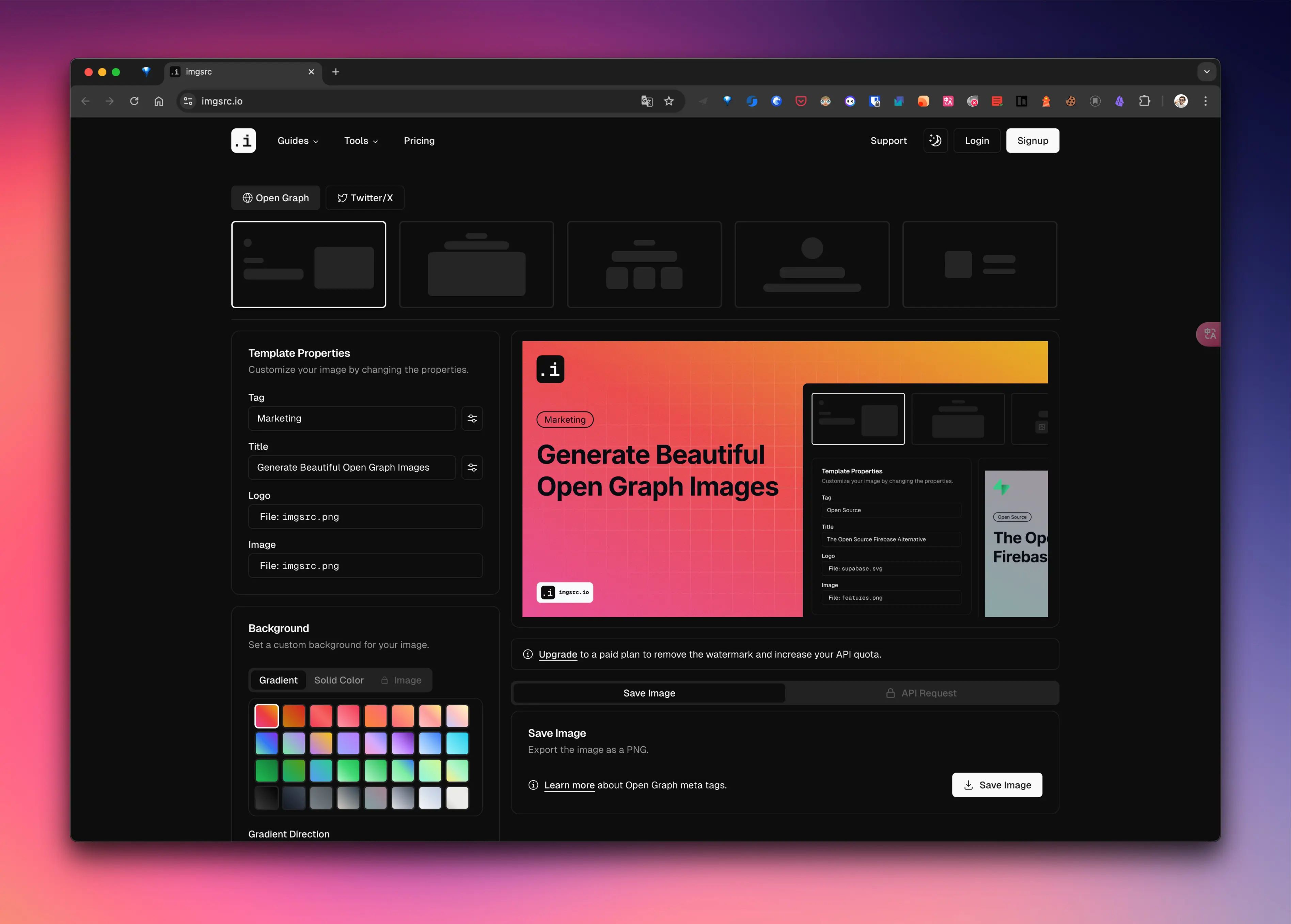This screenshot has width=1291, height=924.
Task: Follow the Upgrade link
Action: 557,654
